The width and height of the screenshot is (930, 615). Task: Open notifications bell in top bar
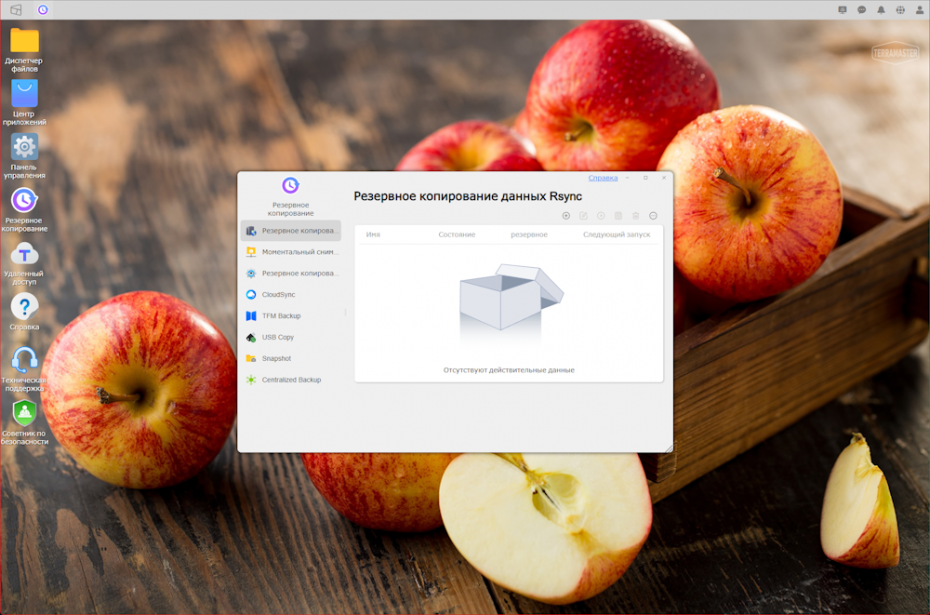pos(881,10)
